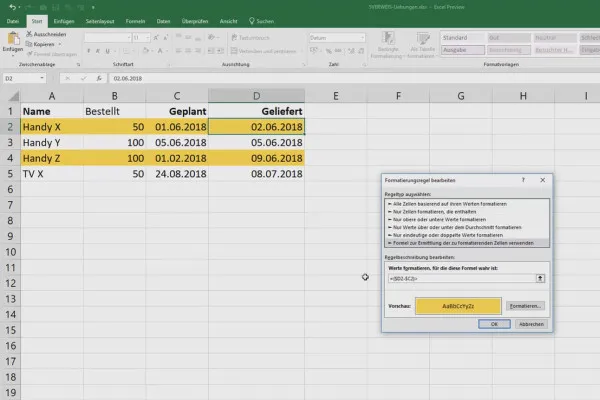600x400 pixels.
Task: Select cell containing 'Handy Z'
Action: 52,158
